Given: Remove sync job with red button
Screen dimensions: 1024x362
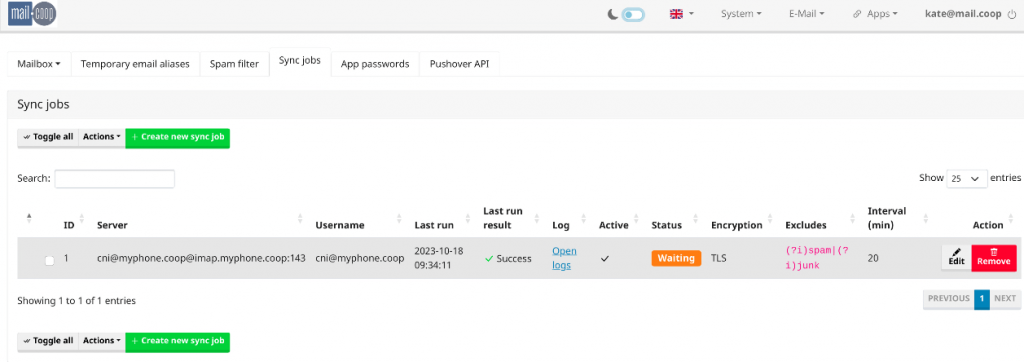Looking at the screenshot, I should tap(994, 256).
